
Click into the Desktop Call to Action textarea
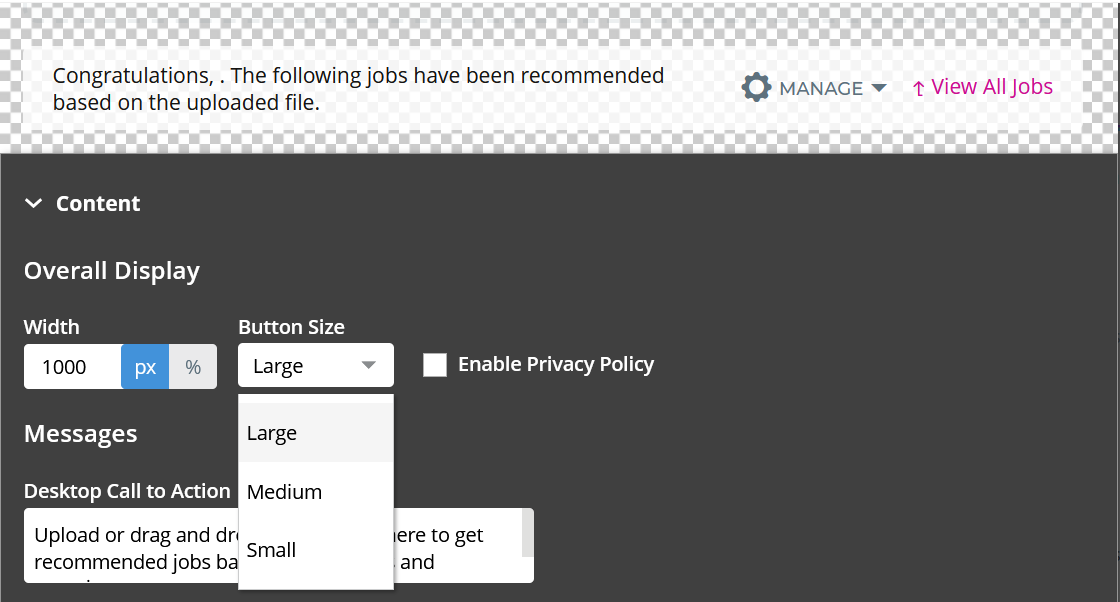279,546
